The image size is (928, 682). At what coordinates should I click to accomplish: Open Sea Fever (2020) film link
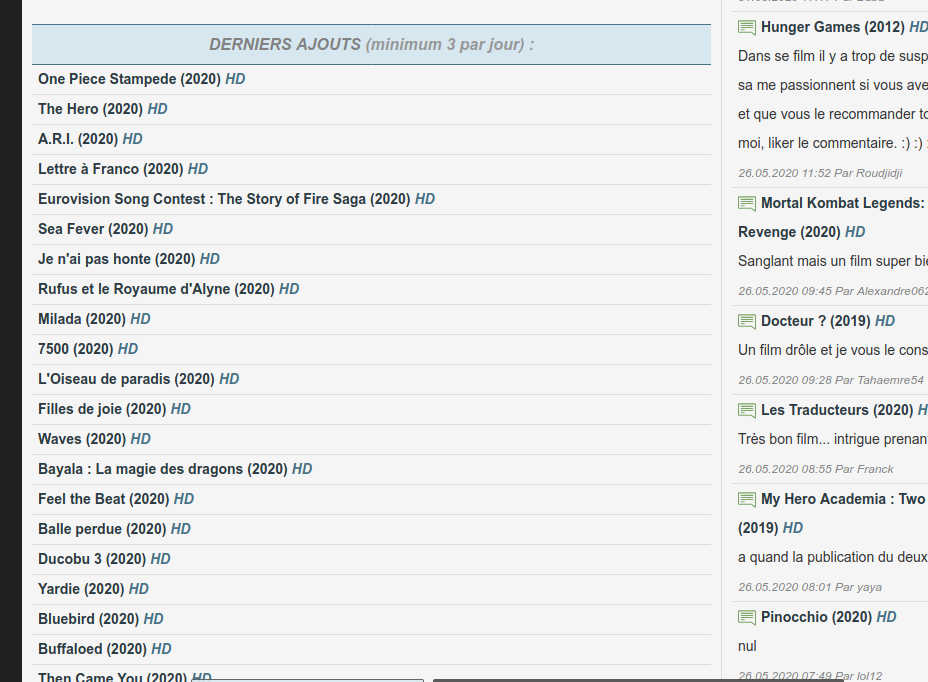click(105, 229)
